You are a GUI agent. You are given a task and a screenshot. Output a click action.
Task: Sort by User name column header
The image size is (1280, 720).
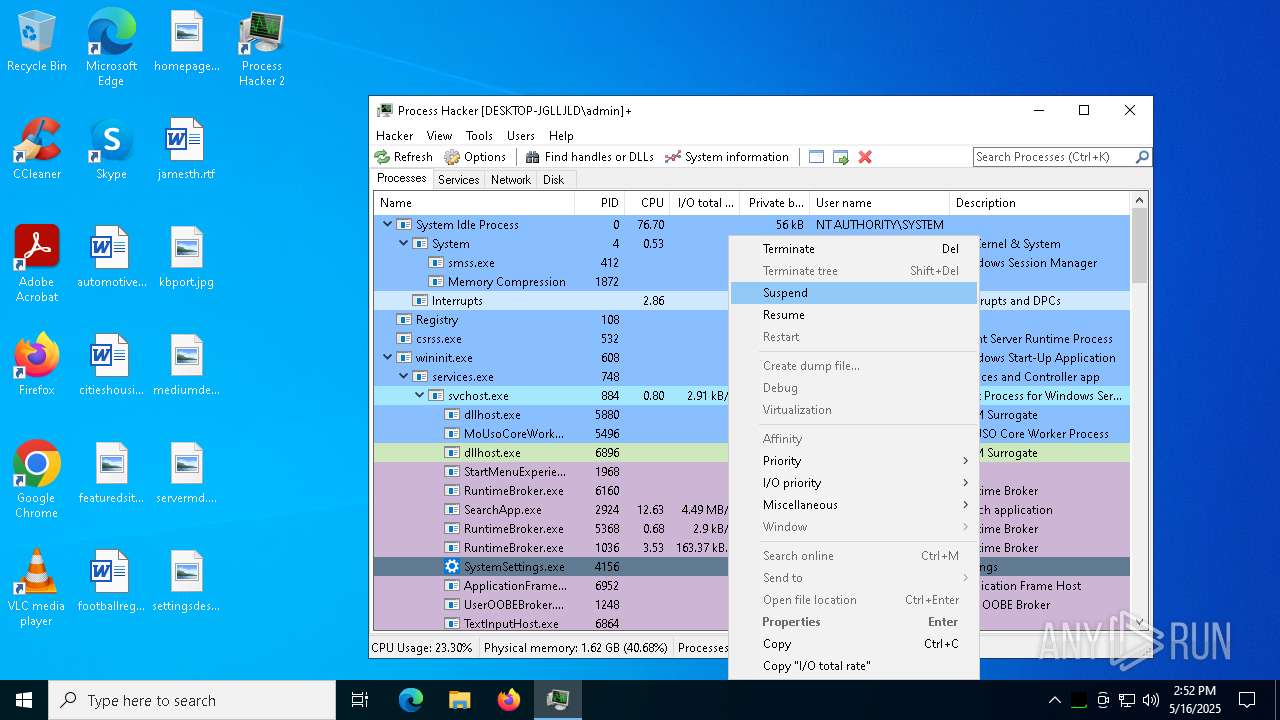878,203
